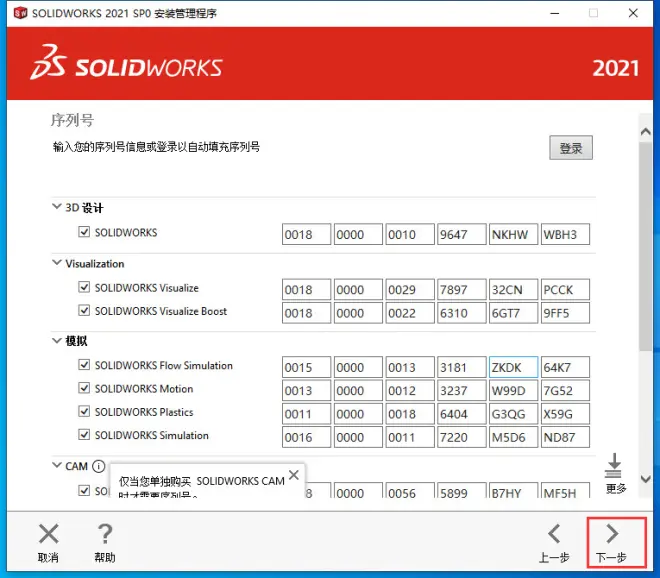Click Motion serial field containing 0013

coord(306,390)
